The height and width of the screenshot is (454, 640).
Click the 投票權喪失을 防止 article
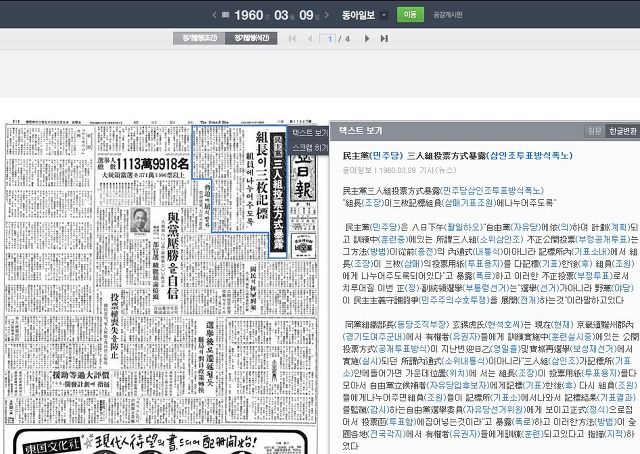114,327
